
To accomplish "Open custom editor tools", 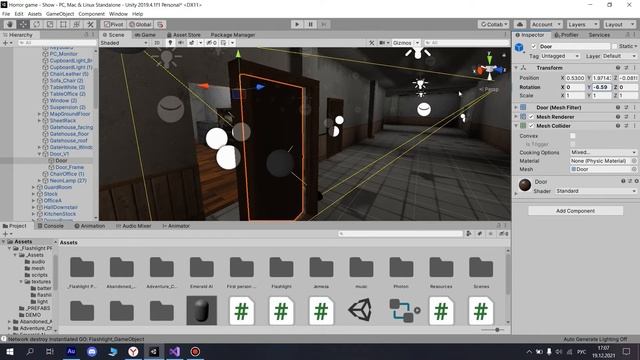I will [90, 24].
